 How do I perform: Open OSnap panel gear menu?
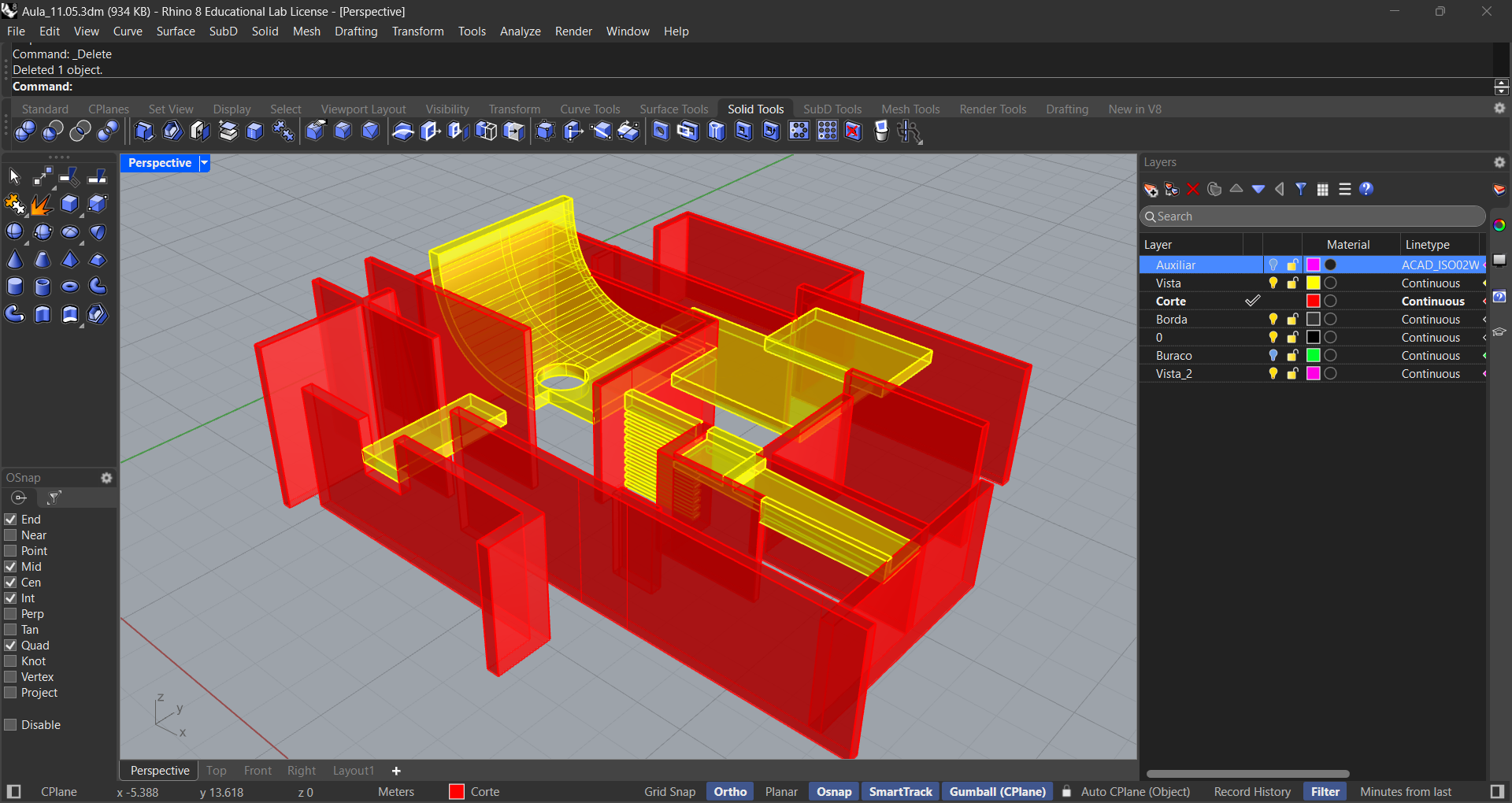point(106,478)
